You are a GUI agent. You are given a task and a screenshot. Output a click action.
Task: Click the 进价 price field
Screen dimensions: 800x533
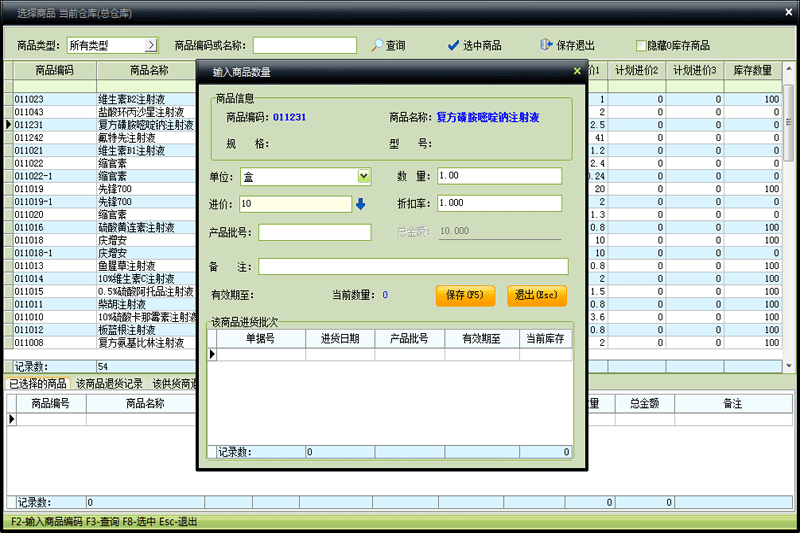point(295,204)
